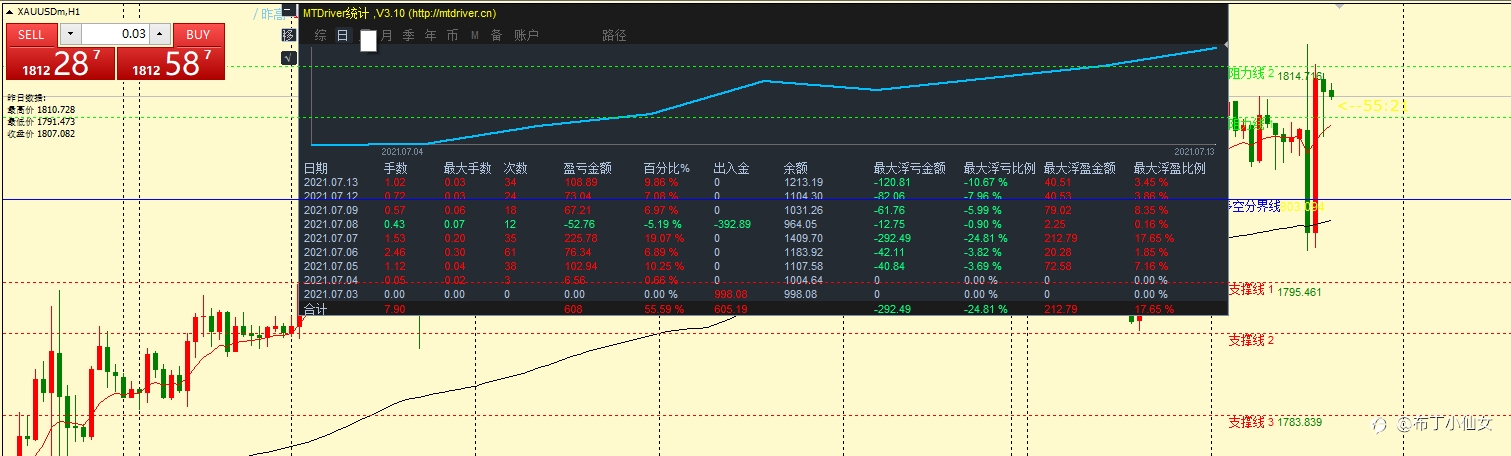Click the MTDriver统计 V3.10 title link
This screenshot has height=456, width=1511.
[399, 13]
